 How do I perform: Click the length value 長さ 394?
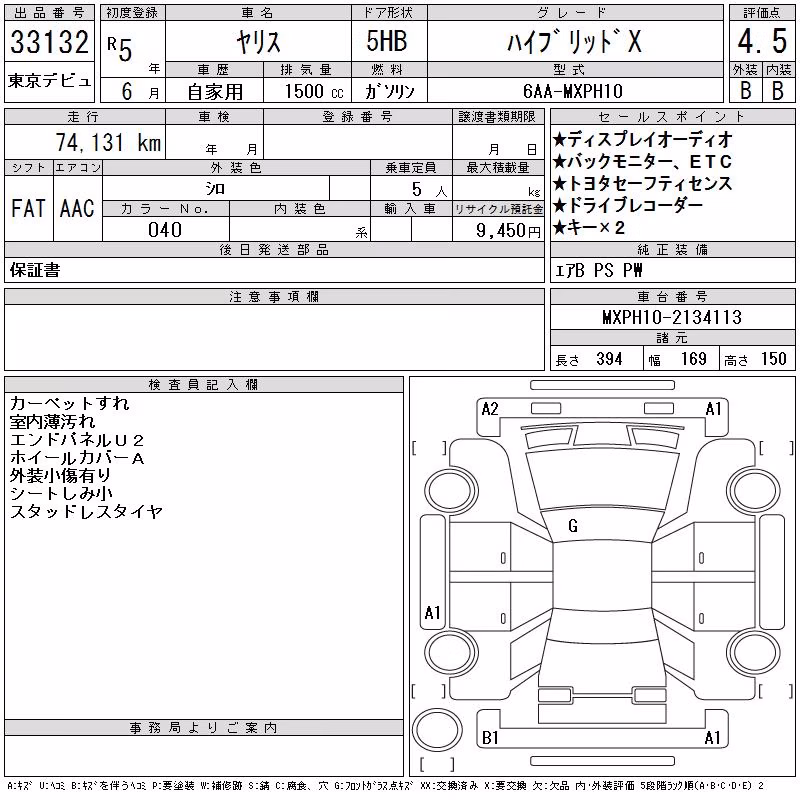point(589,359)
